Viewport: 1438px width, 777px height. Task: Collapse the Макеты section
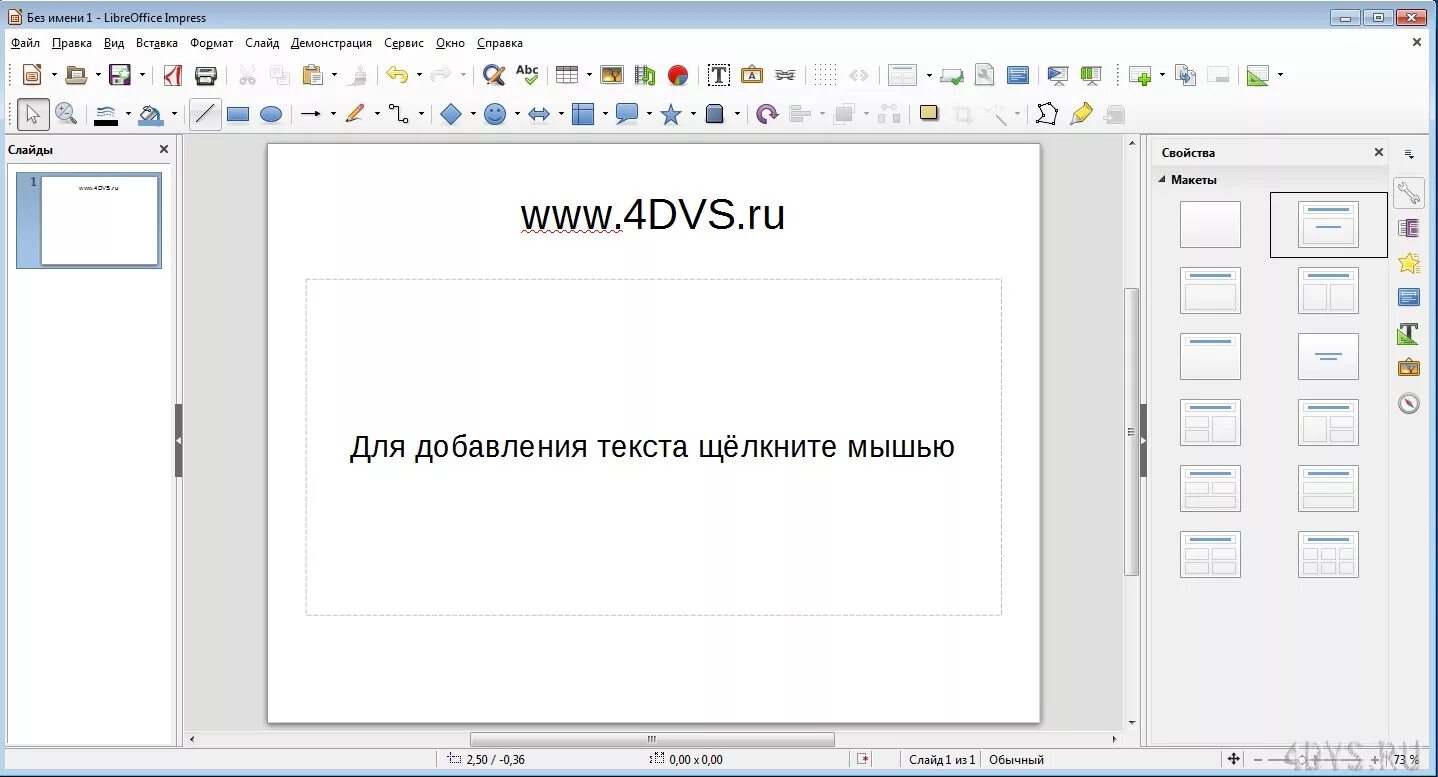pos(1162,180)
